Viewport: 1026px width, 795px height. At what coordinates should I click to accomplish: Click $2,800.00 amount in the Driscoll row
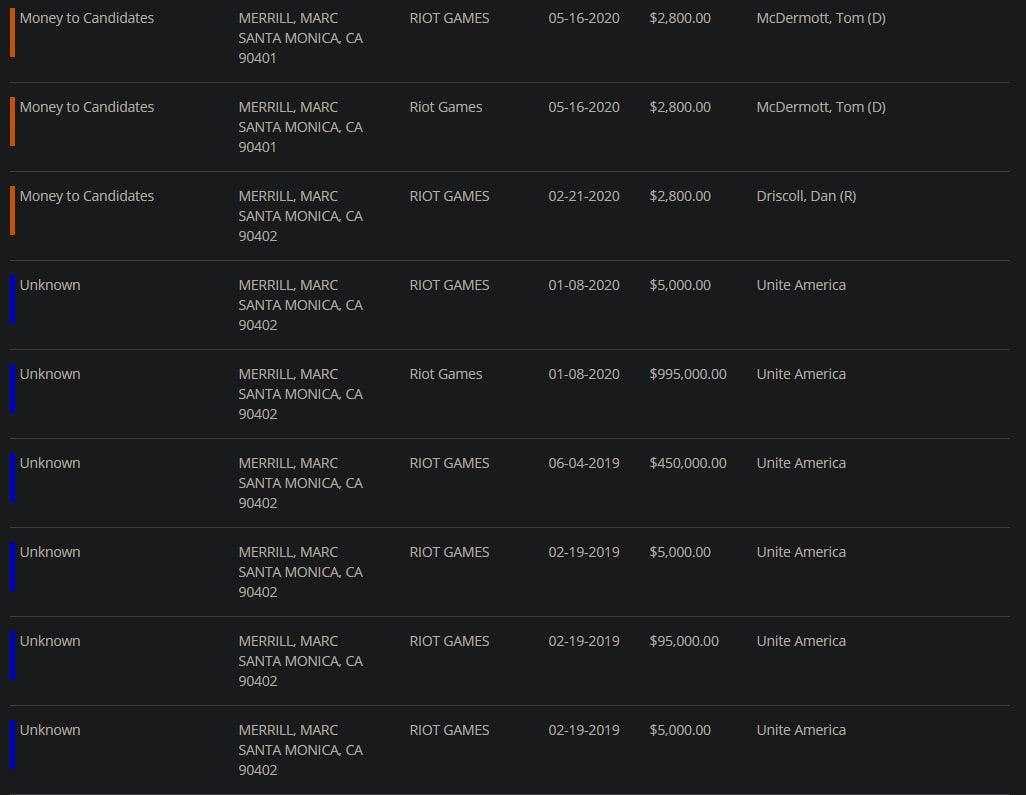(x=680, y=196)
